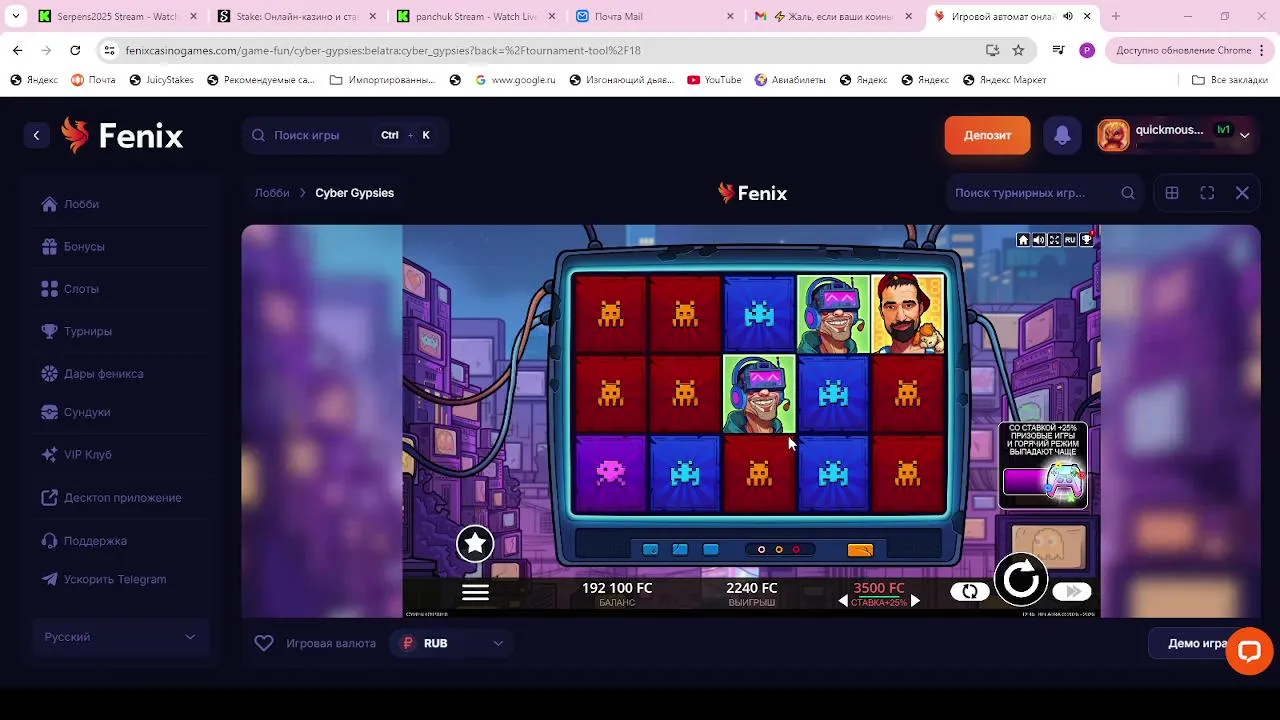
Task: Open the game hamburger menu
Action: coord(475,592)
